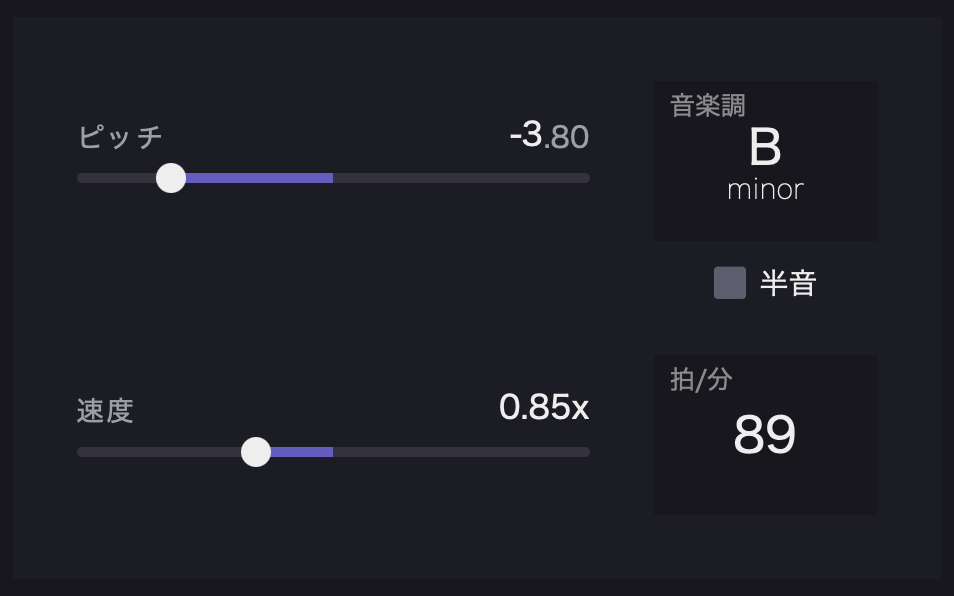Click the purple filled section of speed slider

pos(302,452)
